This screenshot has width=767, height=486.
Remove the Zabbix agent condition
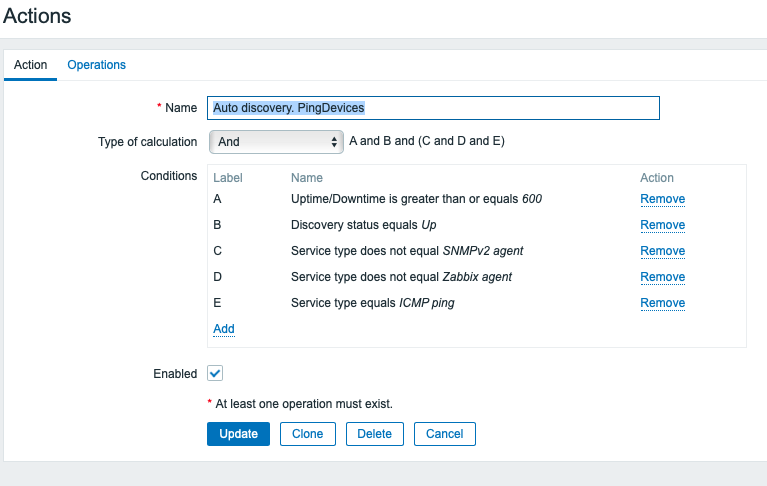[x=662, y=277]
